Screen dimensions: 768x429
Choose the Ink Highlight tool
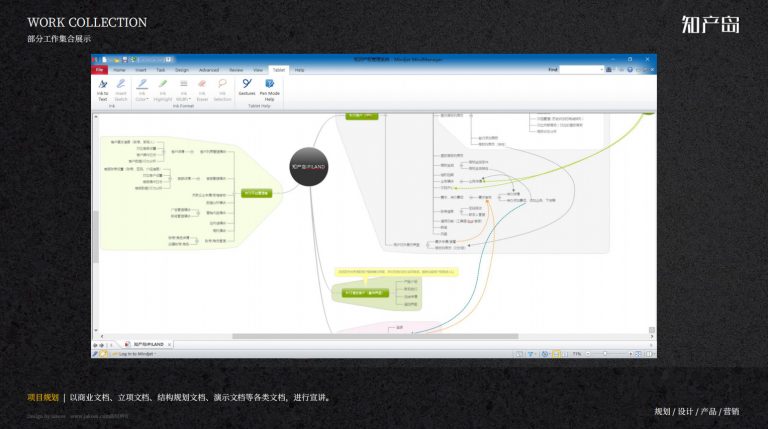[x=163, y=90]
